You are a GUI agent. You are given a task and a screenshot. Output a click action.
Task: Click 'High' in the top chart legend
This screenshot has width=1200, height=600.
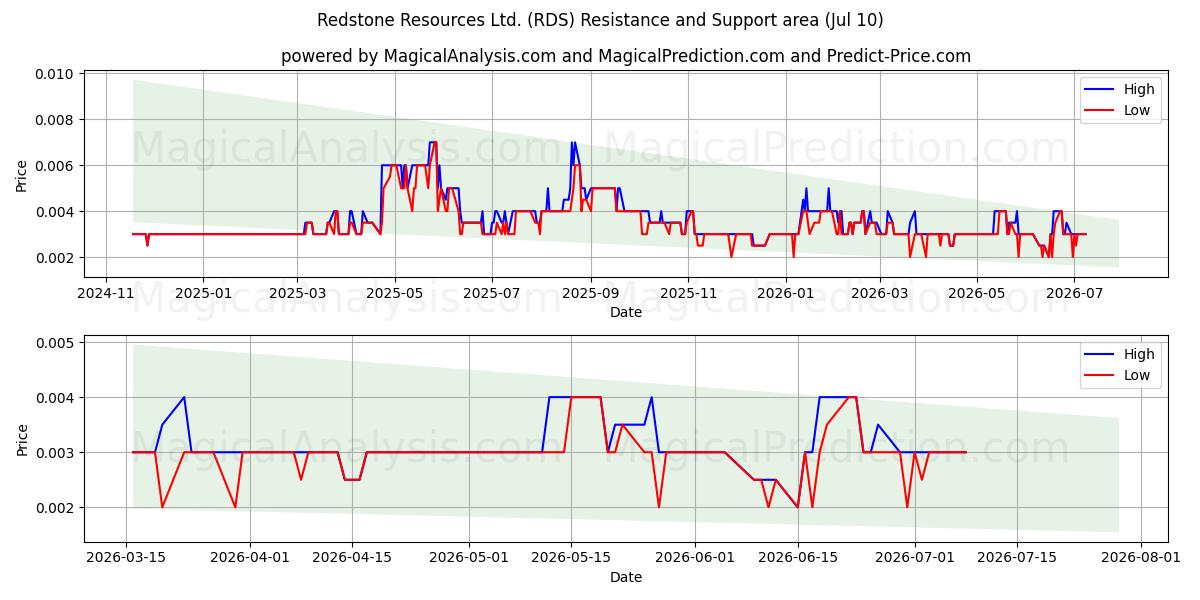tap(1139, 89)
